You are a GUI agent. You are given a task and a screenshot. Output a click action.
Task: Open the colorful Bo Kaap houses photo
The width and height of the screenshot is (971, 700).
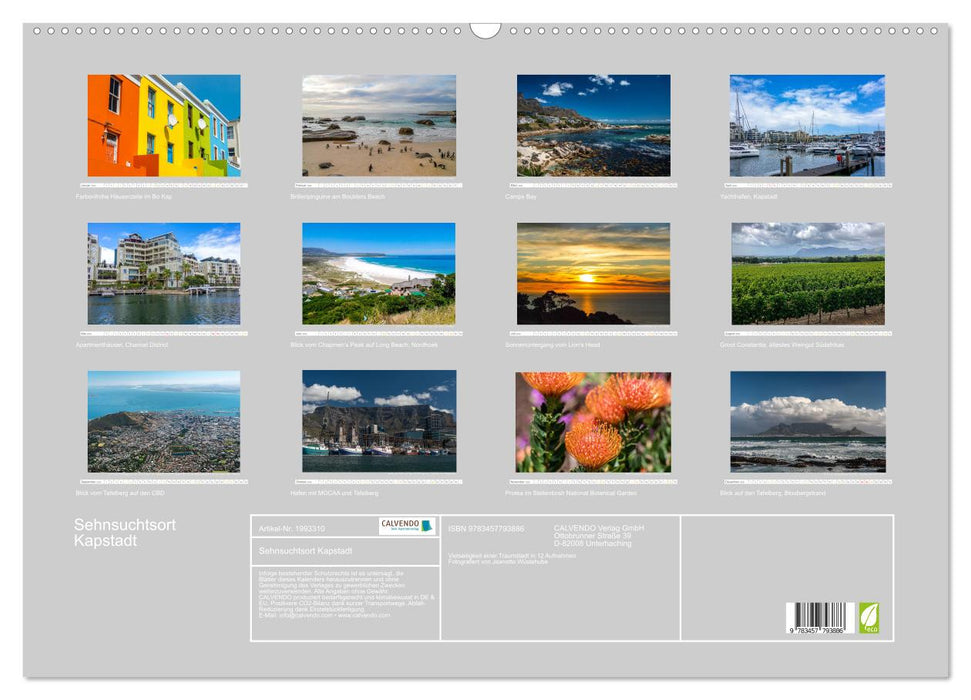coord(164,126)
